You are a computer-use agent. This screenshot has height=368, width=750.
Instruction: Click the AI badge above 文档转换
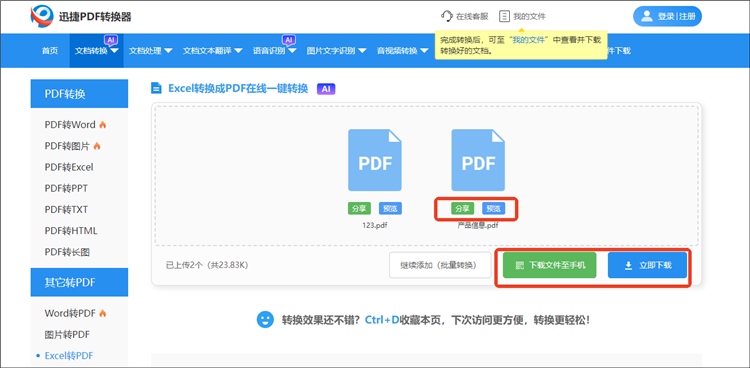point(111,39)
